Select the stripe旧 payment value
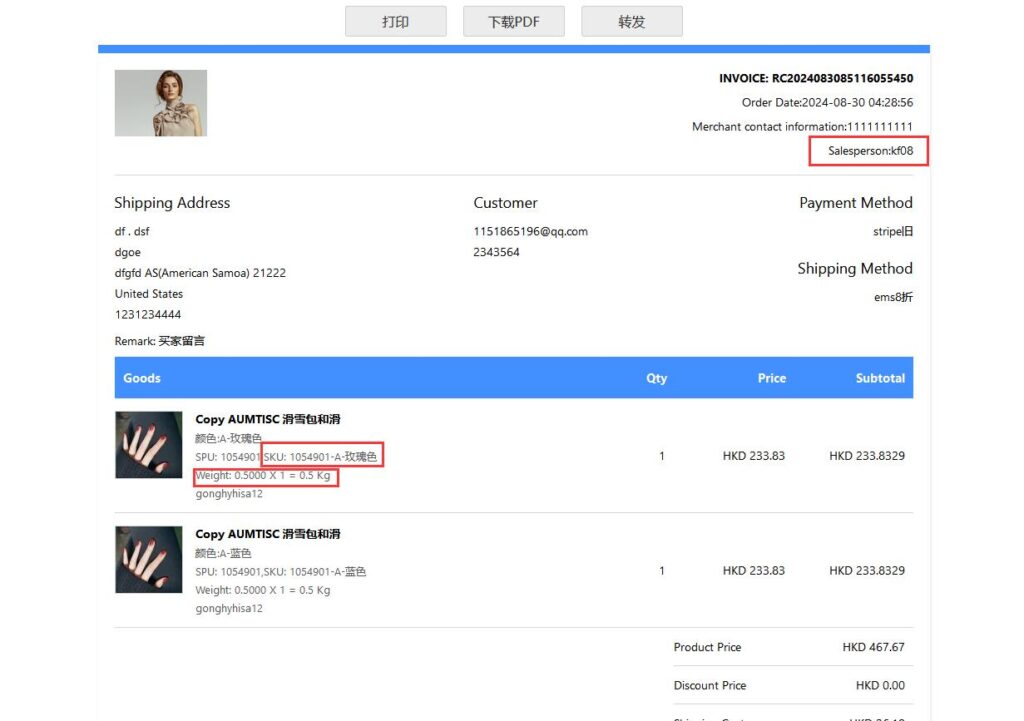 [x=893, y=231]
